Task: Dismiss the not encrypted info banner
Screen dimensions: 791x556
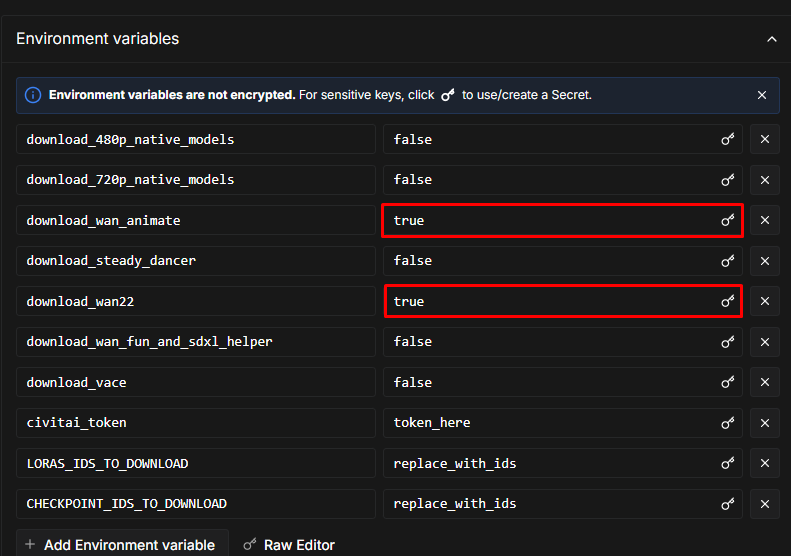Action: click(762, 95)
